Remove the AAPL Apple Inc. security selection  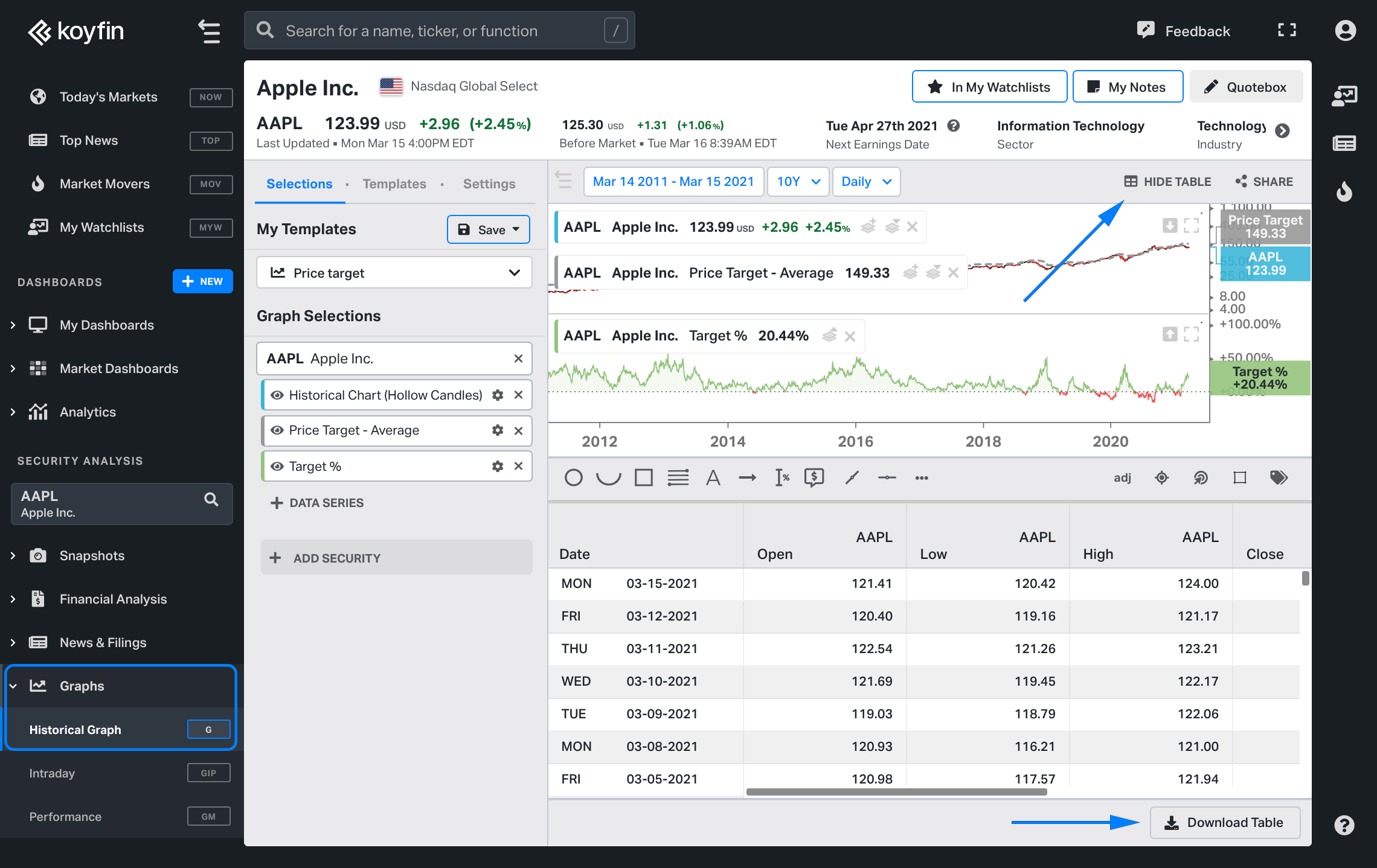click(518, 359)
